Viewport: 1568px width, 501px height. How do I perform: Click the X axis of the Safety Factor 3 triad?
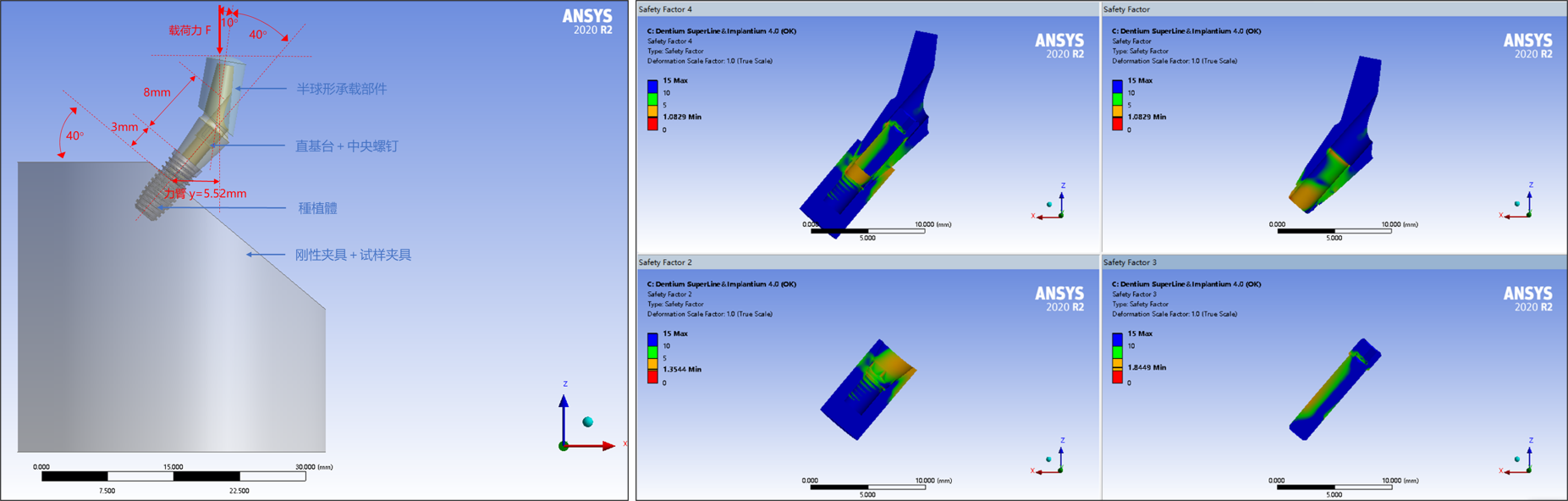point(1516,471)
